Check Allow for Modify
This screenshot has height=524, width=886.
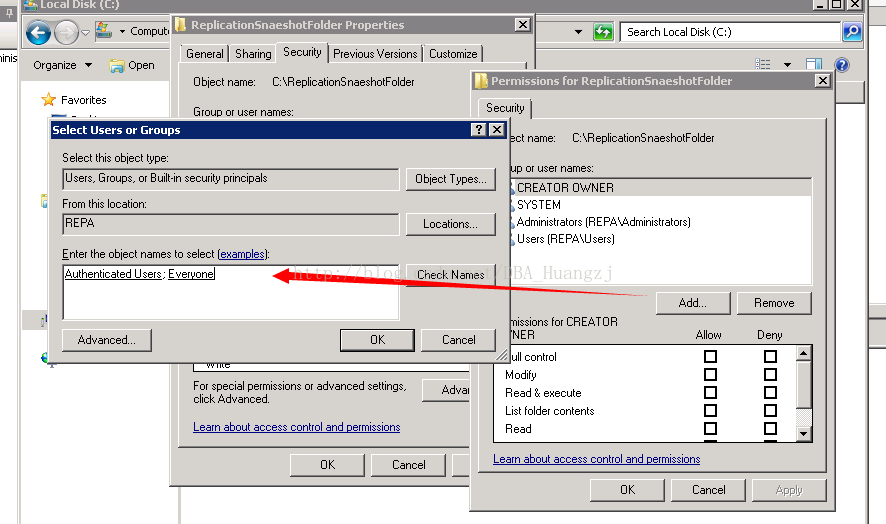tap(710, 374)
